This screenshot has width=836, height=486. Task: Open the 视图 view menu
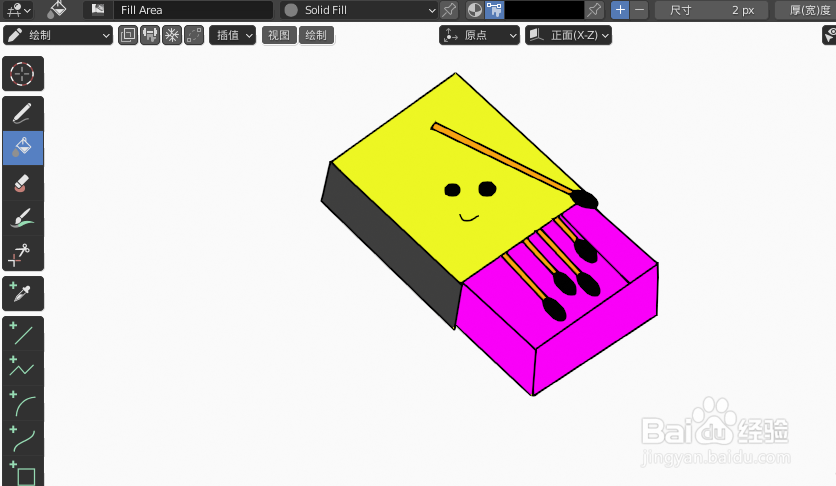point(279,35)
